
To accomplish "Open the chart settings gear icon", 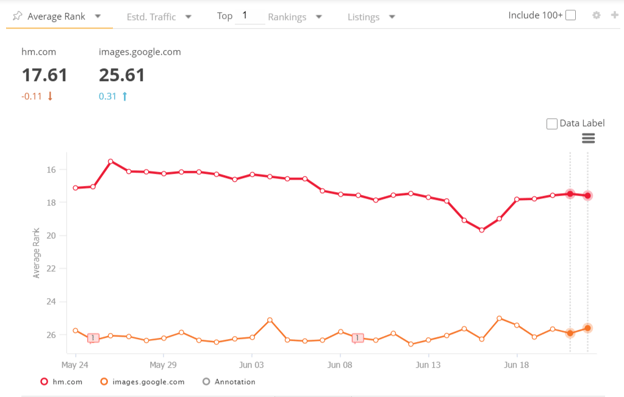I will coord(596,15).
